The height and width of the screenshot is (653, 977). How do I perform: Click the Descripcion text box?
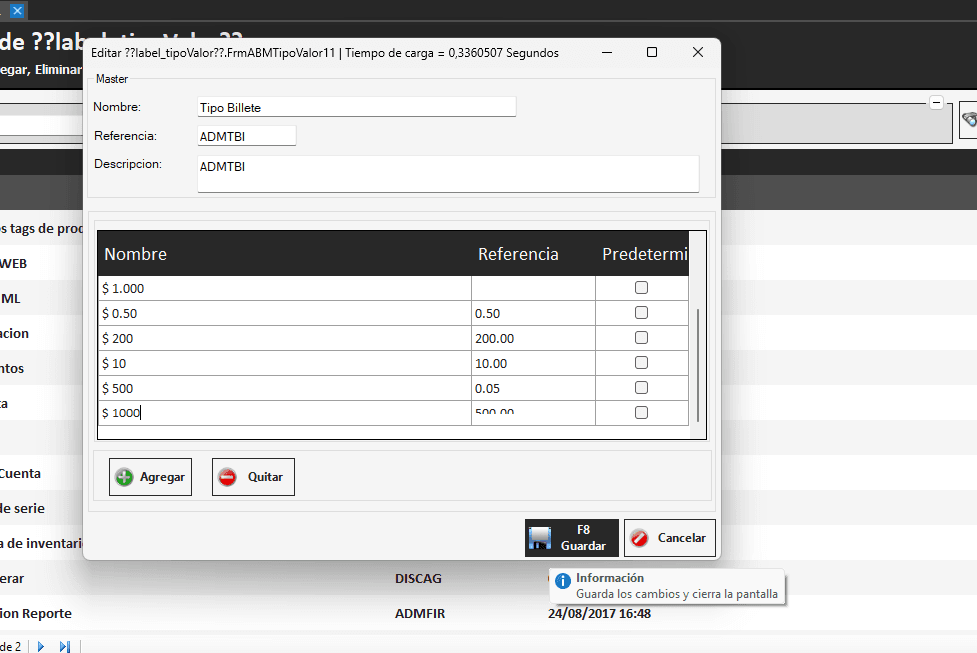coord(447,173)
